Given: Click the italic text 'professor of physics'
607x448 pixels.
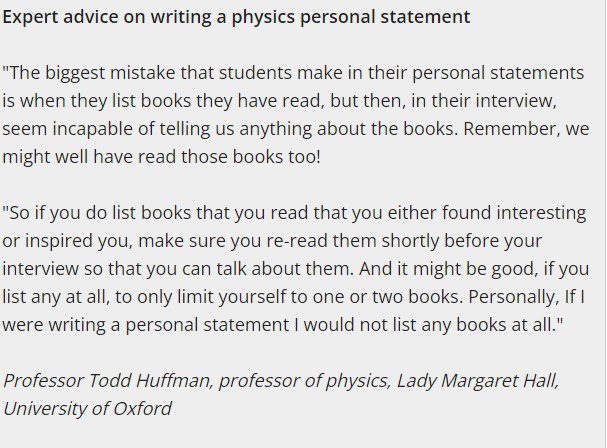Looking at the screenshot, I should 303,381.
